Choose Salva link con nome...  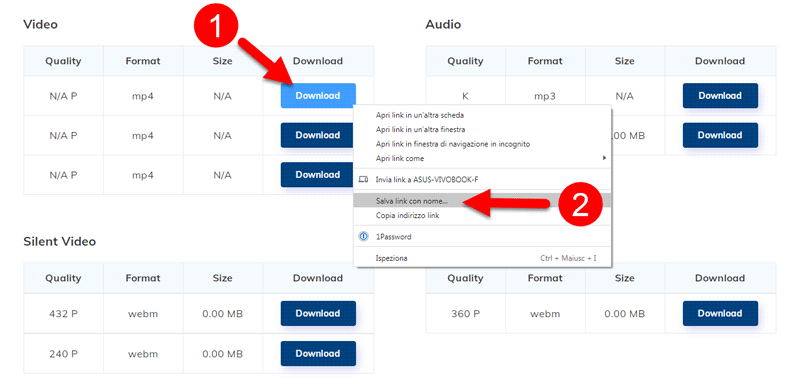click(482, 201)
